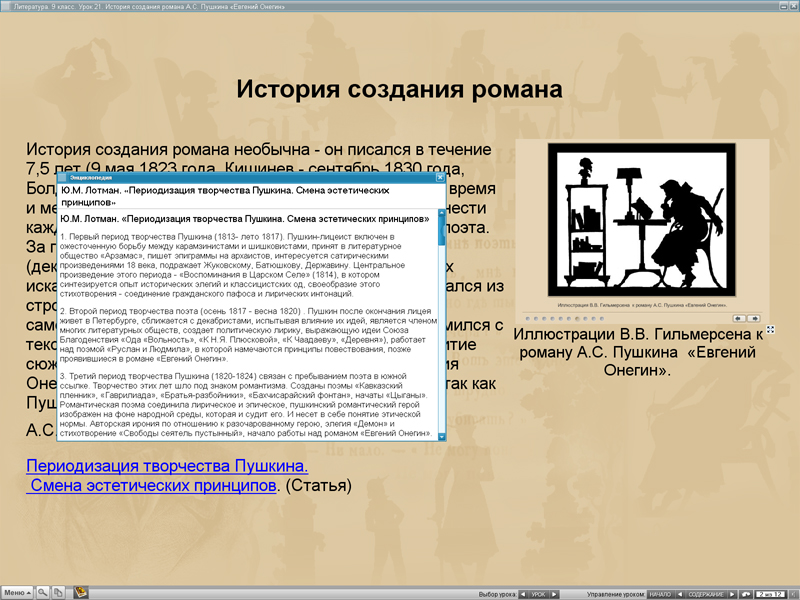Open СОДЕРЖАНИЕ from lesson controls
The image size is (800, 600).
[707, 592]
